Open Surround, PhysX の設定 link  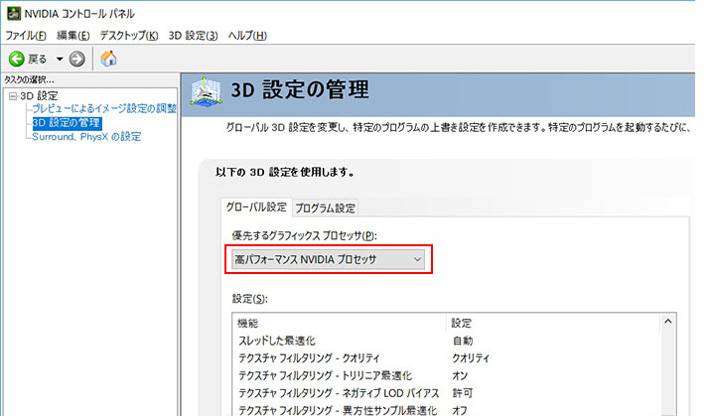point(86,136)
